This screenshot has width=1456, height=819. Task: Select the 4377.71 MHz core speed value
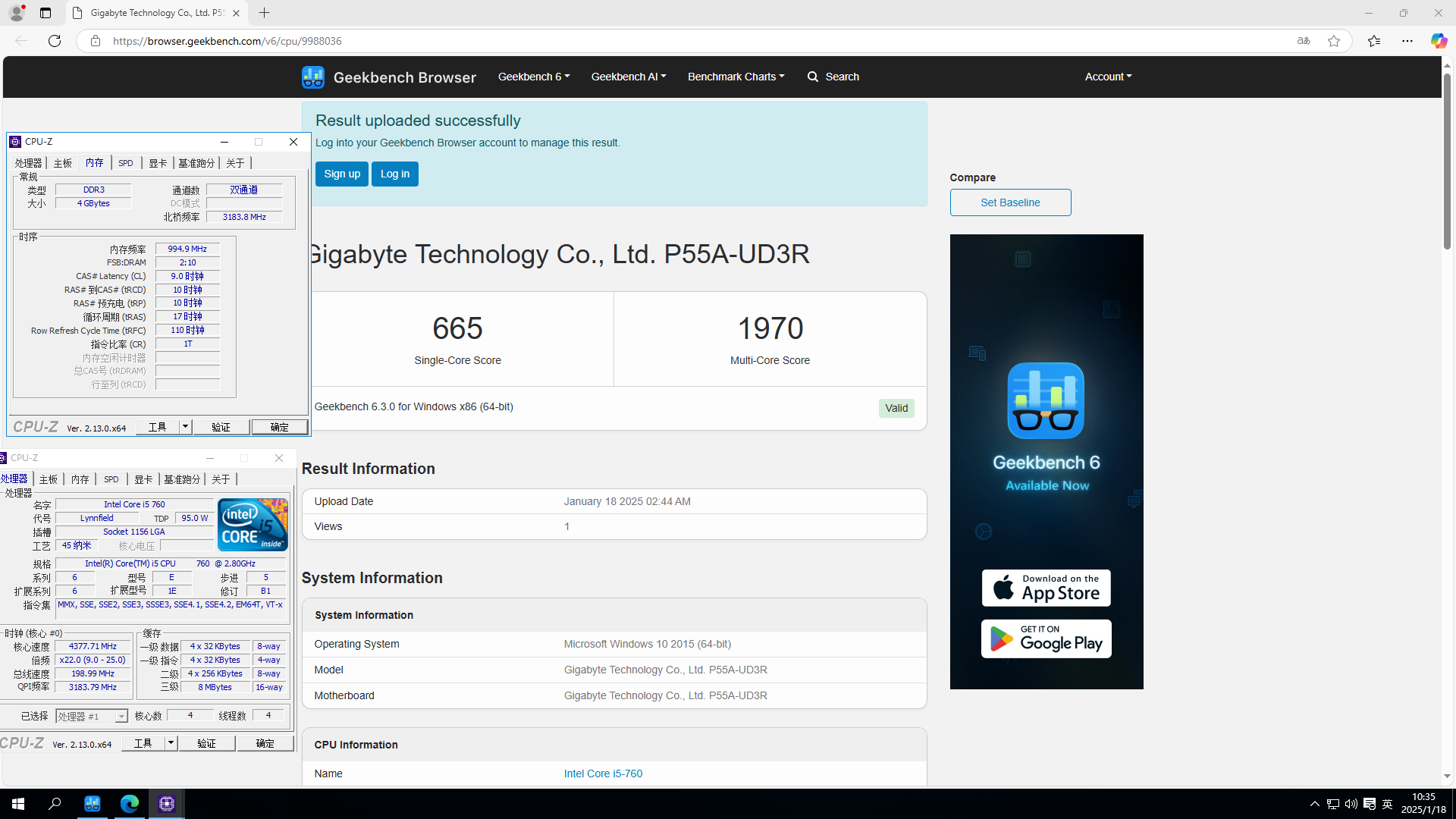pyautogui.click(x=93, y=646)
